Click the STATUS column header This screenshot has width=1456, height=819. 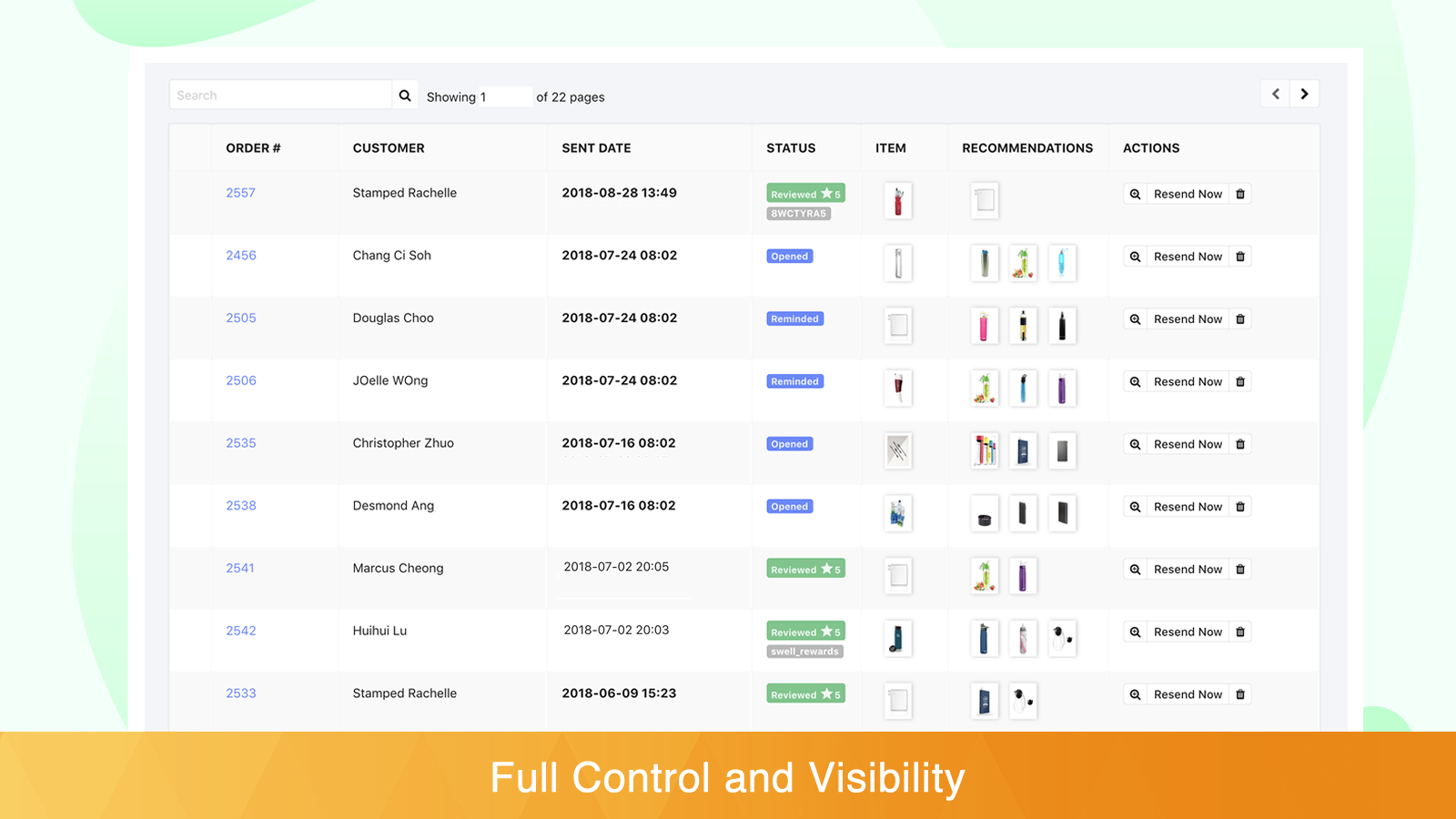coord(791,148)
